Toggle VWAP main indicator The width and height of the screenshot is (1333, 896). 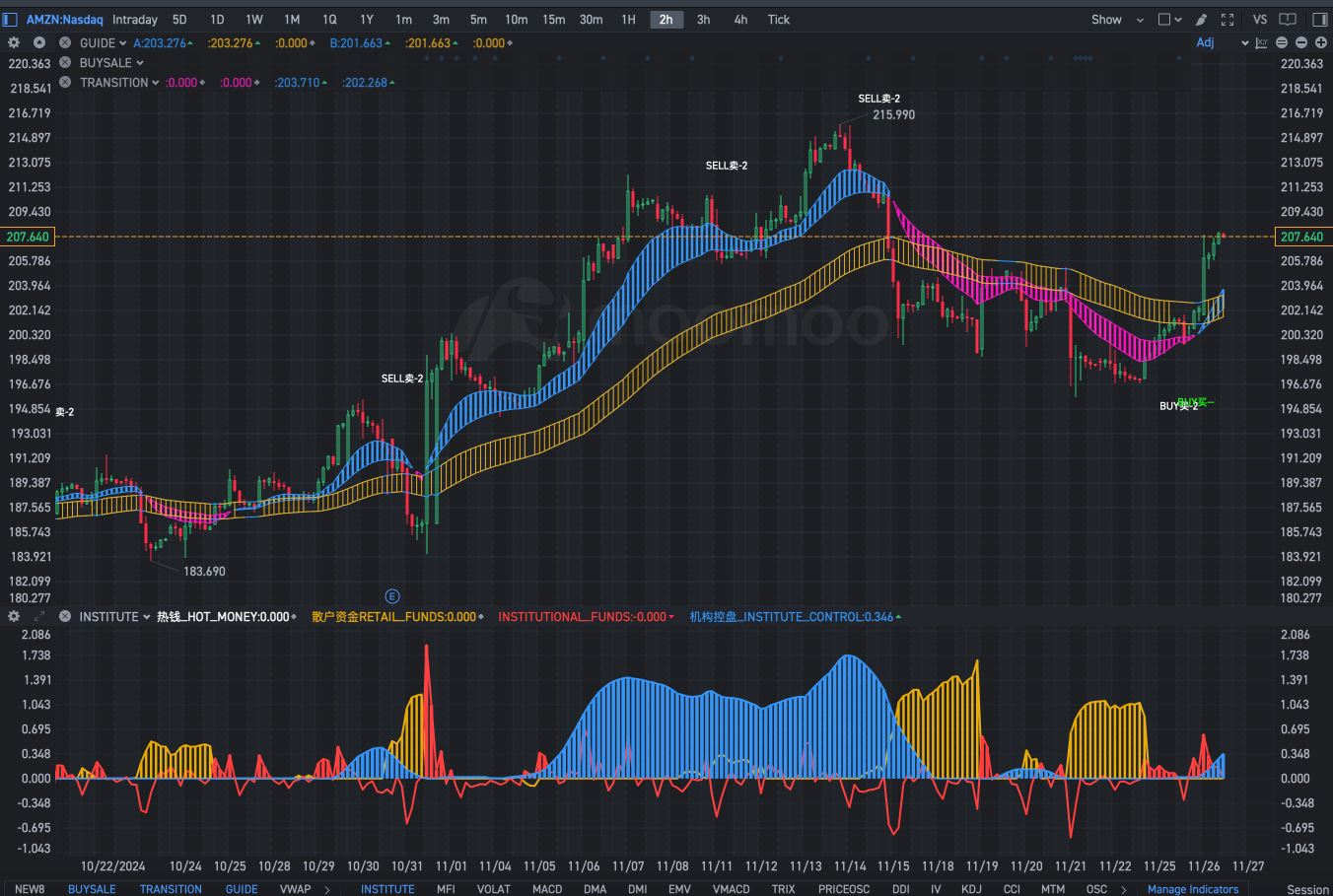coord(295,888)
